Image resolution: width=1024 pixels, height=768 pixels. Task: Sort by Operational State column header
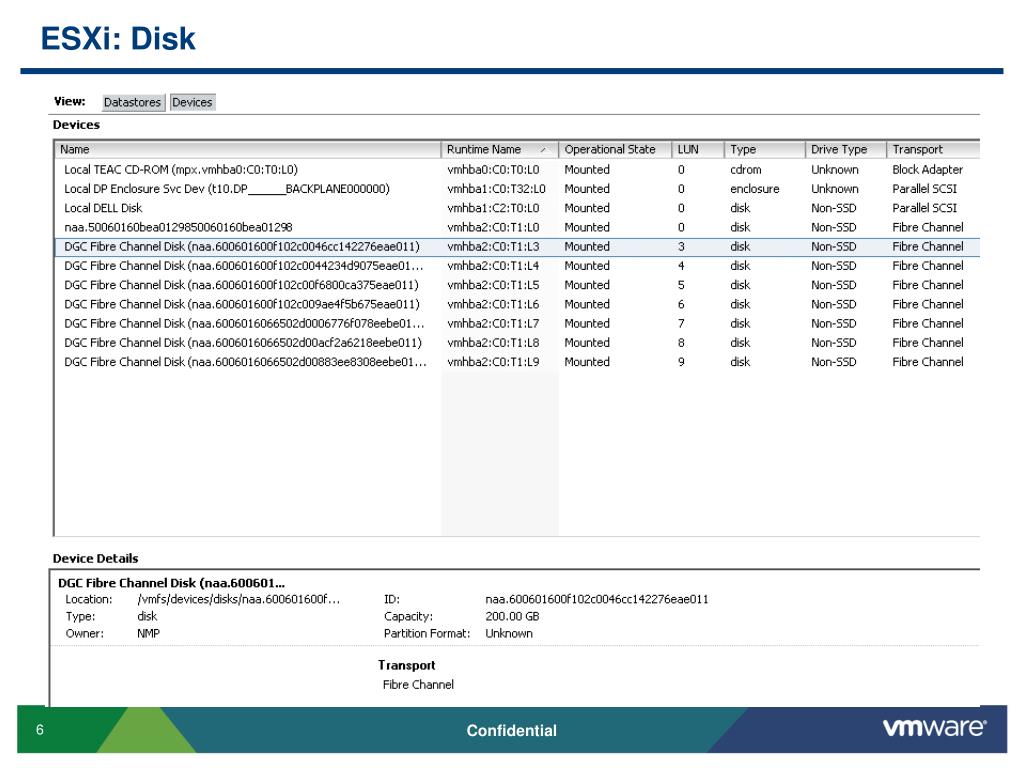[615, 150]
